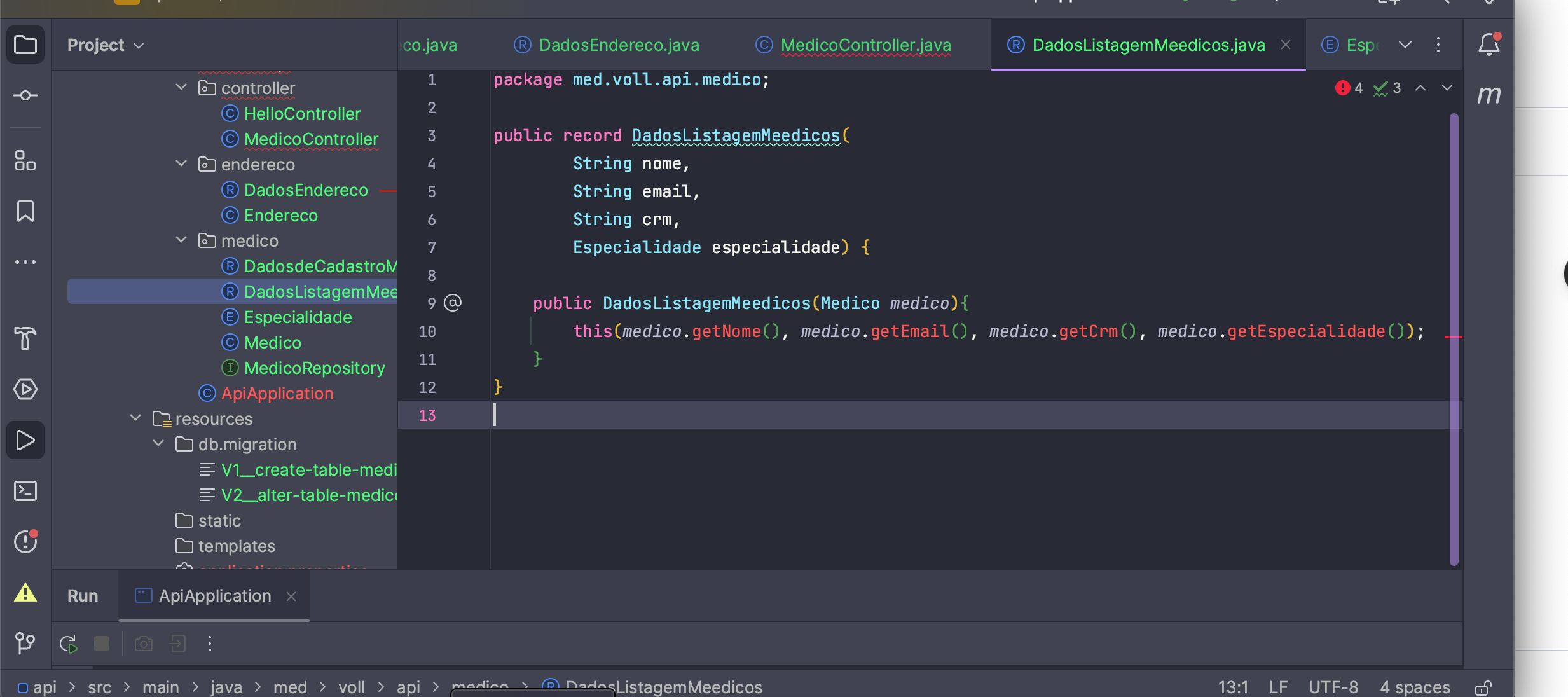Open the Terminal tool window

[25, 491]
